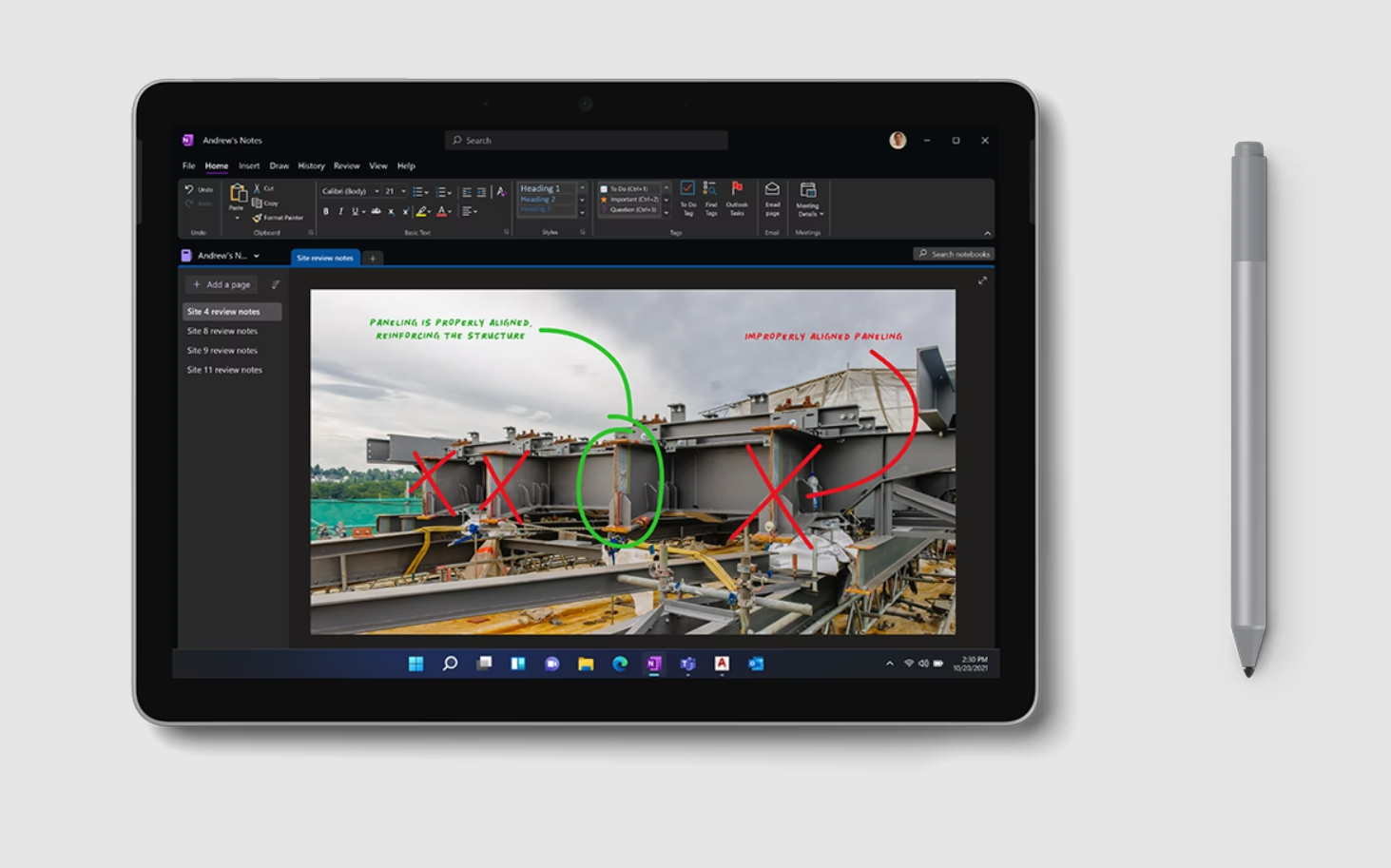
Task: Select Site 9 review notes page
Action: pyautogui.click(x=222, y=351)
